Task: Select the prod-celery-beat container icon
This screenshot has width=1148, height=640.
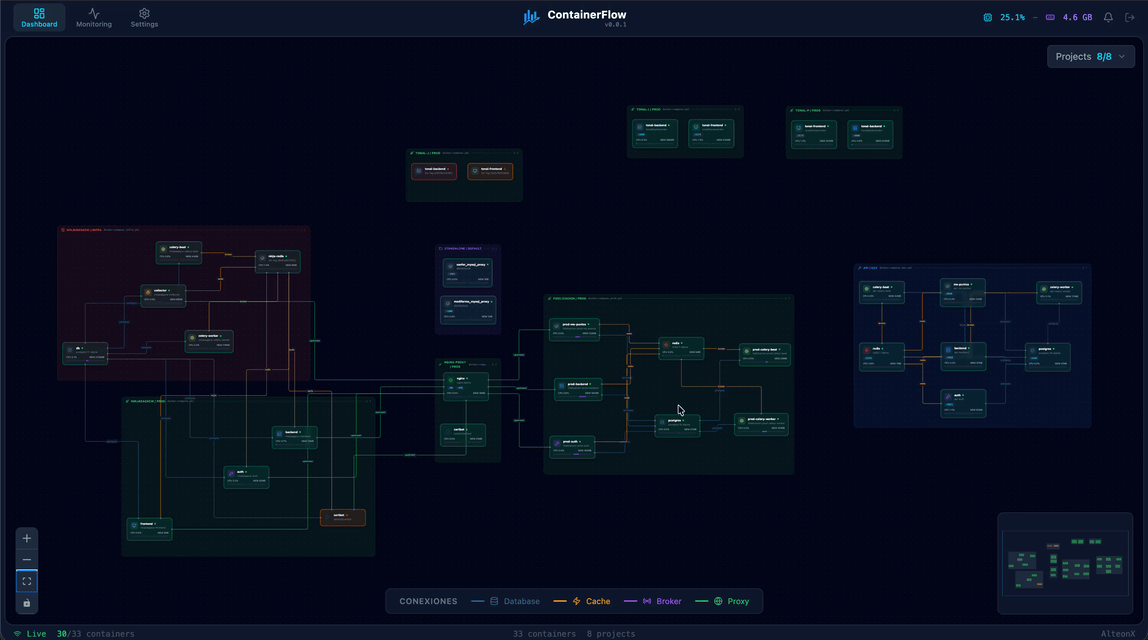Action: [x=746, y=351]
